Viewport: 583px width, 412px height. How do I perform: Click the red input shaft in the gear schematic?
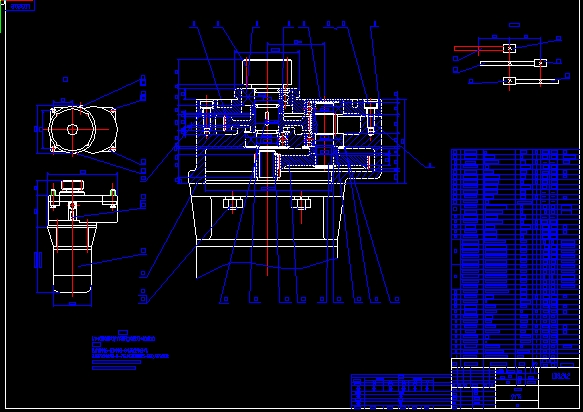point(479,49)
